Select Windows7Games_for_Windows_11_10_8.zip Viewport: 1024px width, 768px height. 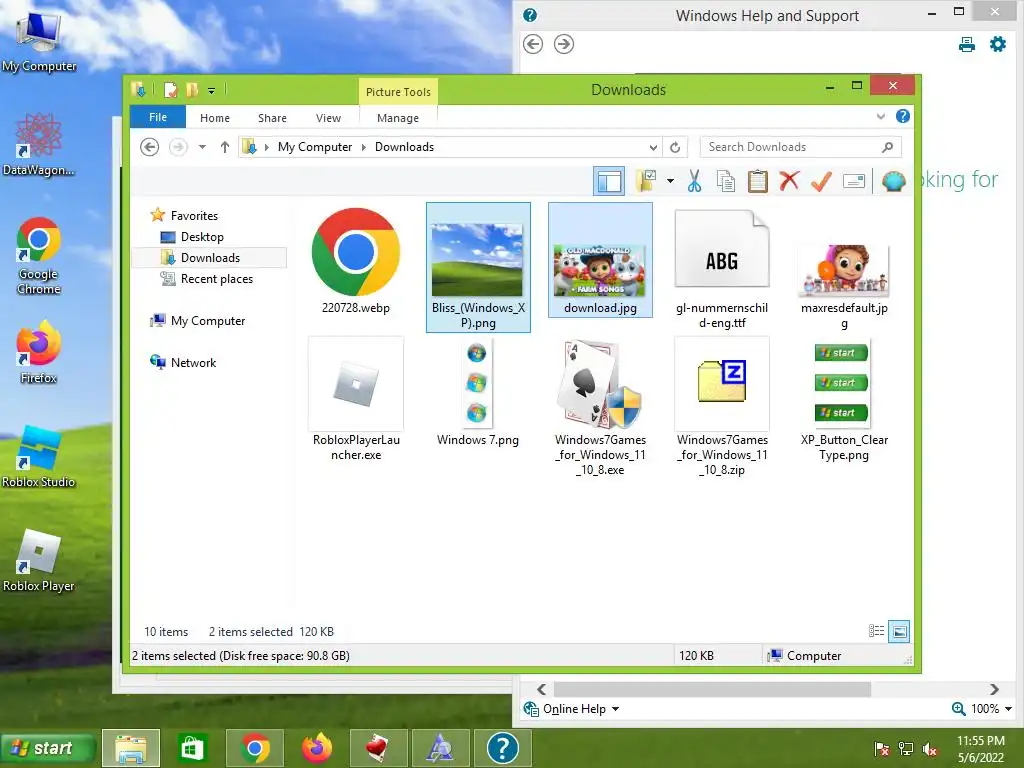(x=722, y=407)
